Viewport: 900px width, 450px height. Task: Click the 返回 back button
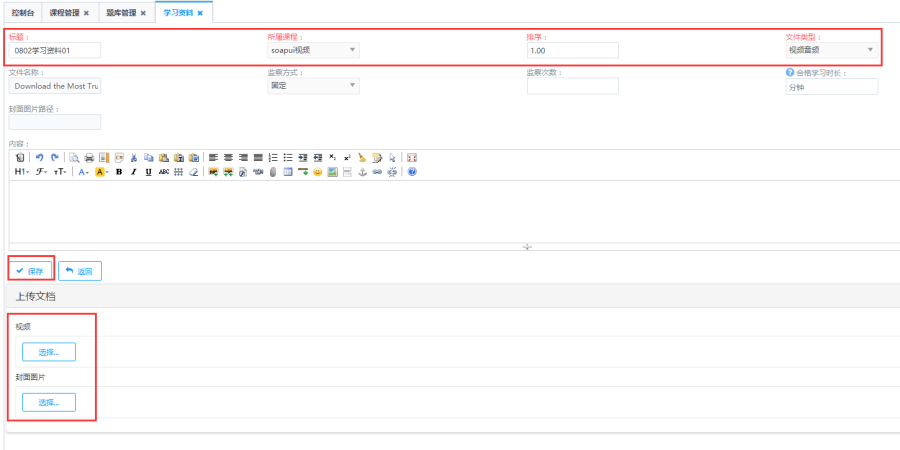[79, 271]
